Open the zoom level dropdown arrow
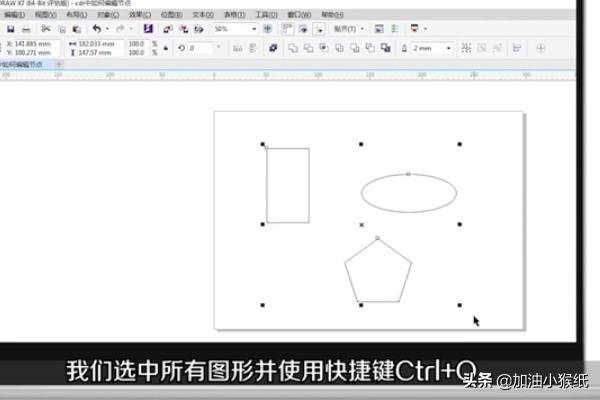The image size is (600, 400). click(x=254, y=29)
